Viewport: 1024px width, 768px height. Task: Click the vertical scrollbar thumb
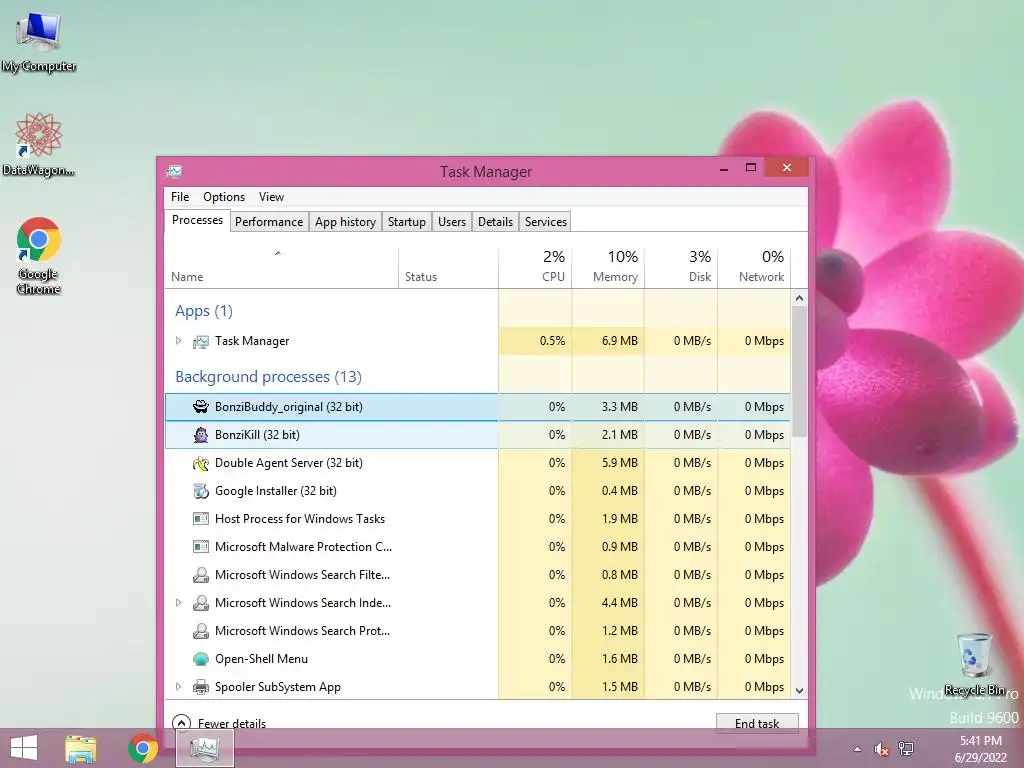click(799, 371)
